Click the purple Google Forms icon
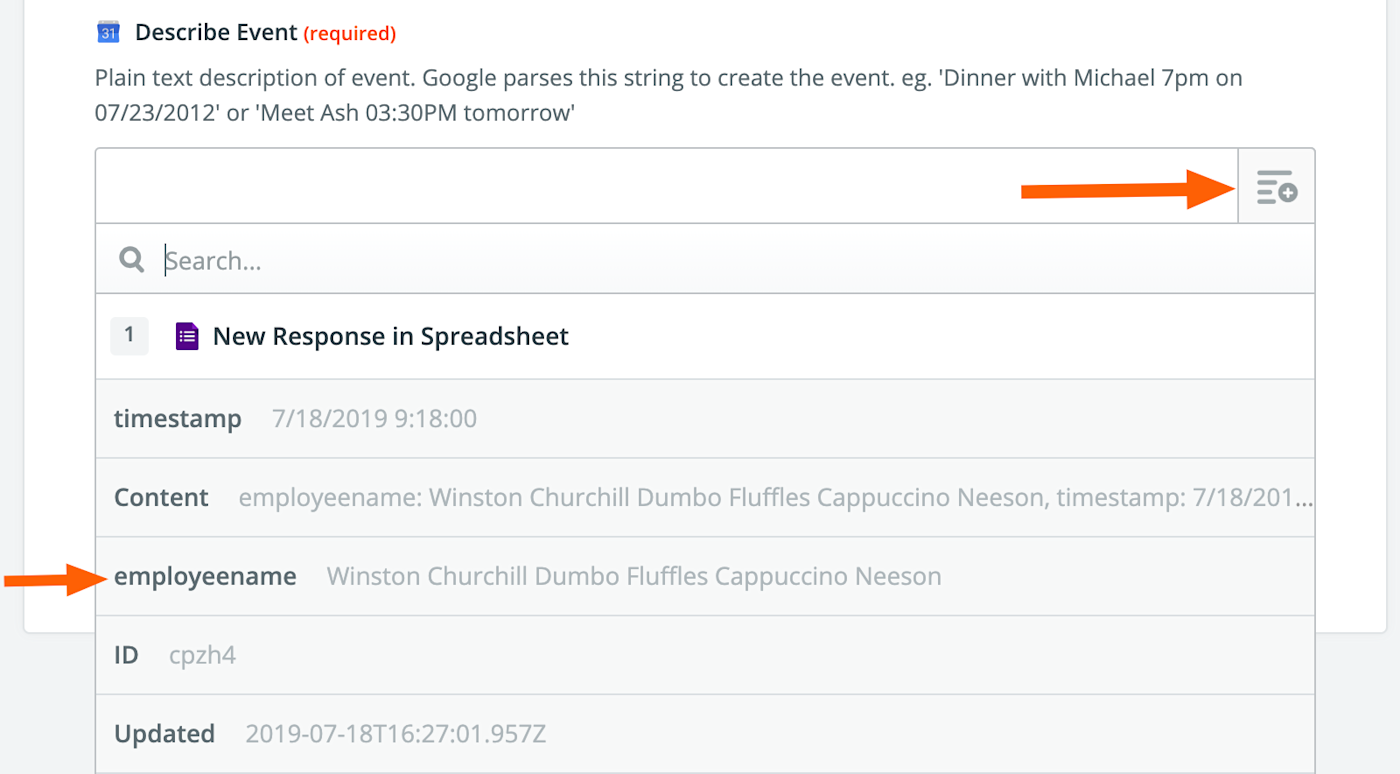This screenshot has width=1400, height=774. (x=187, y=336)
